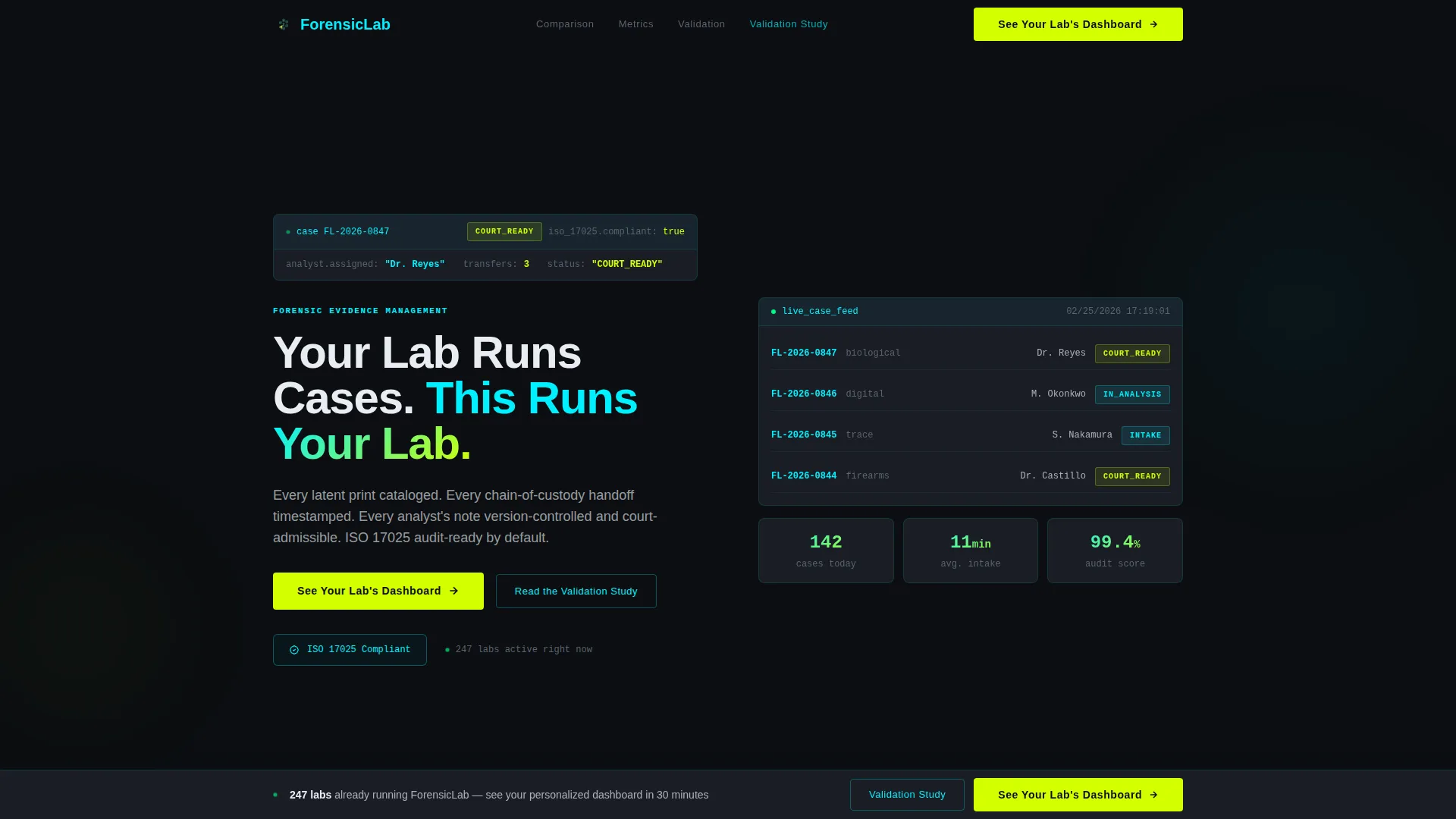The width and height of the screenshot is (1456, 819).
Task: Select the Validation nav item
Action: 701,24
